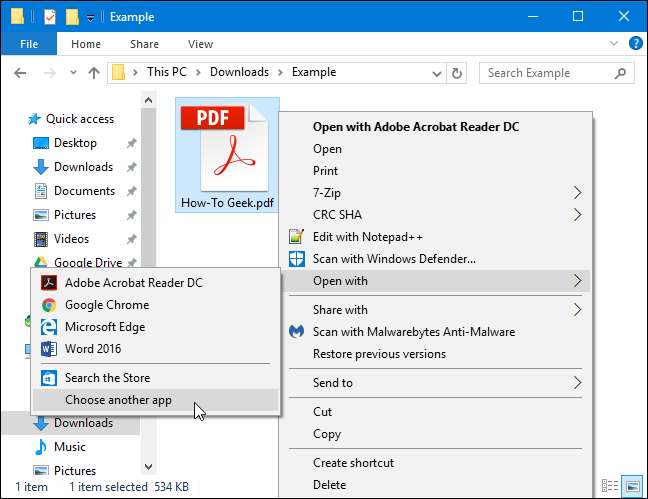This screenshot has width=648, height=499.
Task: Select the Google Chrome icon in Open with list
Action: click(x=48, y=305)
